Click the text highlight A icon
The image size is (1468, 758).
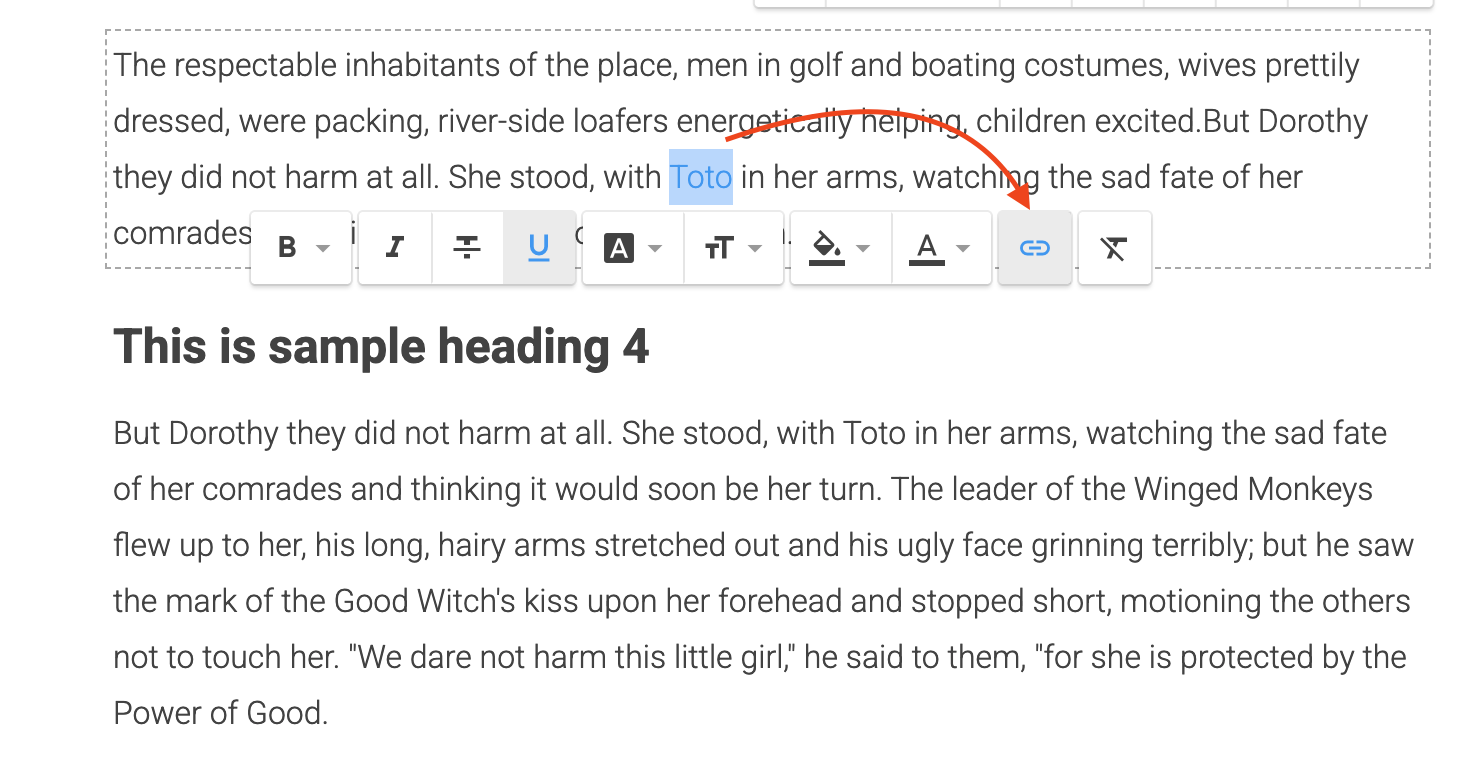click(619, 248)
